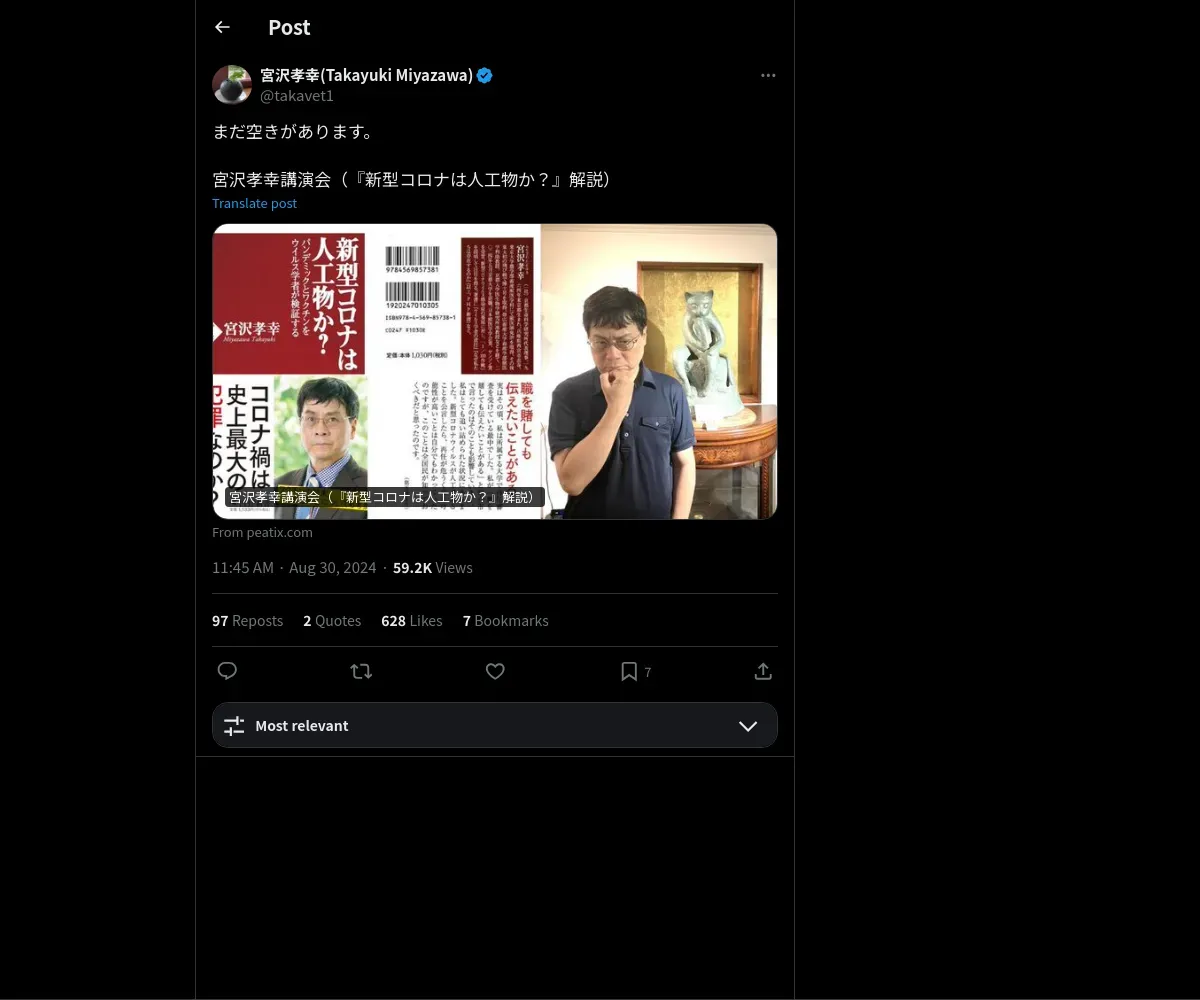This screenshot has width=1200, height=1000.
Task: Like the post with the heart icon
Action: [x=495, y=671]
